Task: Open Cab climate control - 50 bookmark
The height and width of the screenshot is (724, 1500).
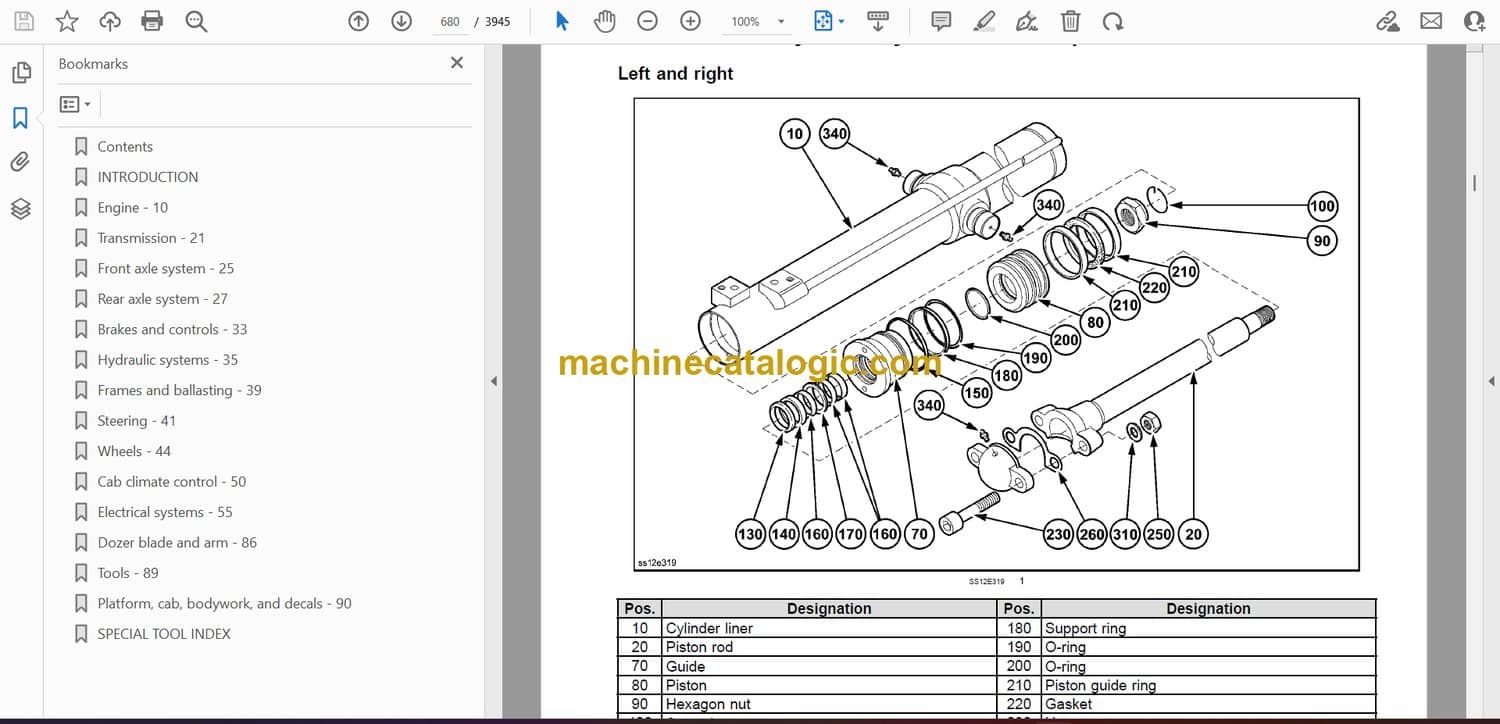Action: point(172,481)
